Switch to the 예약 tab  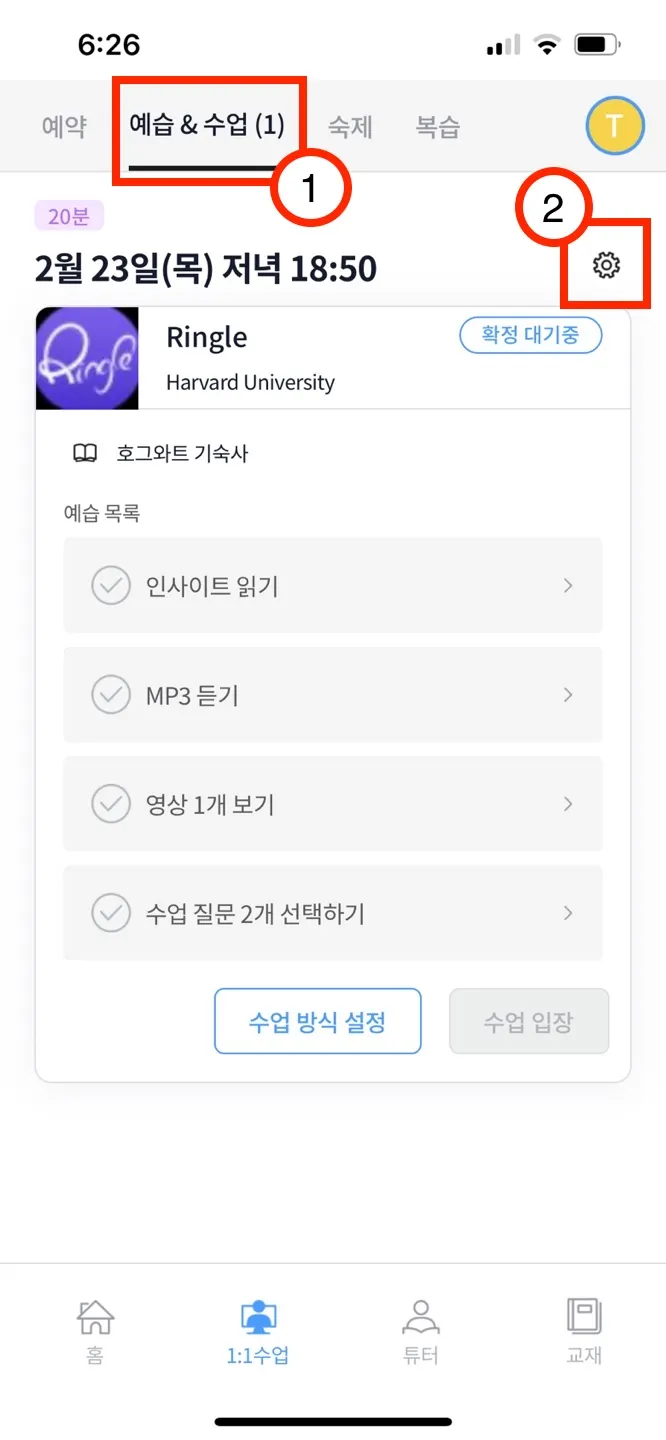tap(64, 127)
